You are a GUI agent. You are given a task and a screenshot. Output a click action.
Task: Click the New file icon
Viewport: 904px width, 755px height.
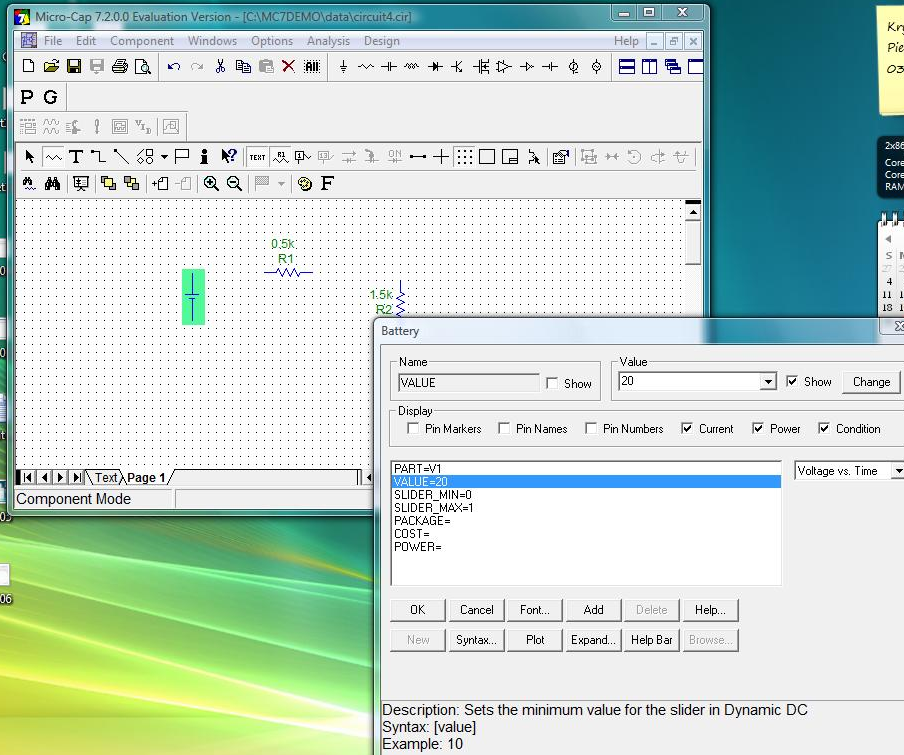coord(28,66)
